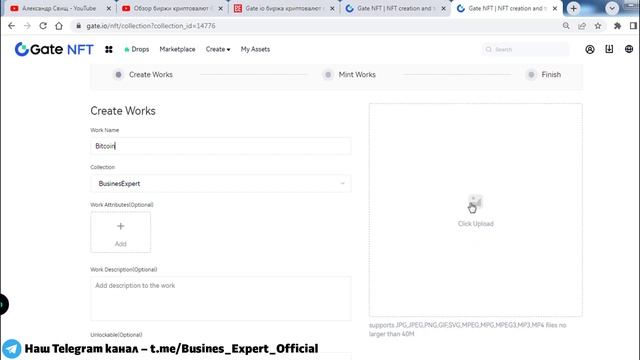Close the Gate io биржа tab
640x360 pixels.
[x=332, y=8]
